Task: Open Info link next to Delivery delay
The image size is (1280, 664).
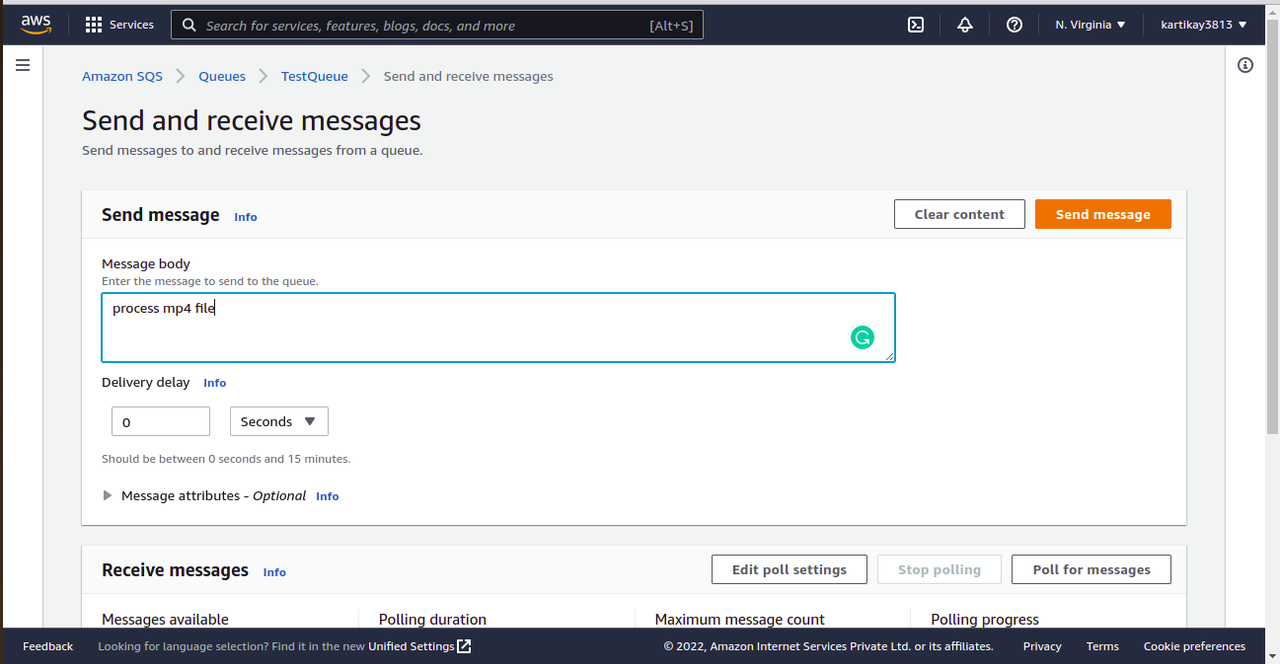Action: click(x=214, y=383)
